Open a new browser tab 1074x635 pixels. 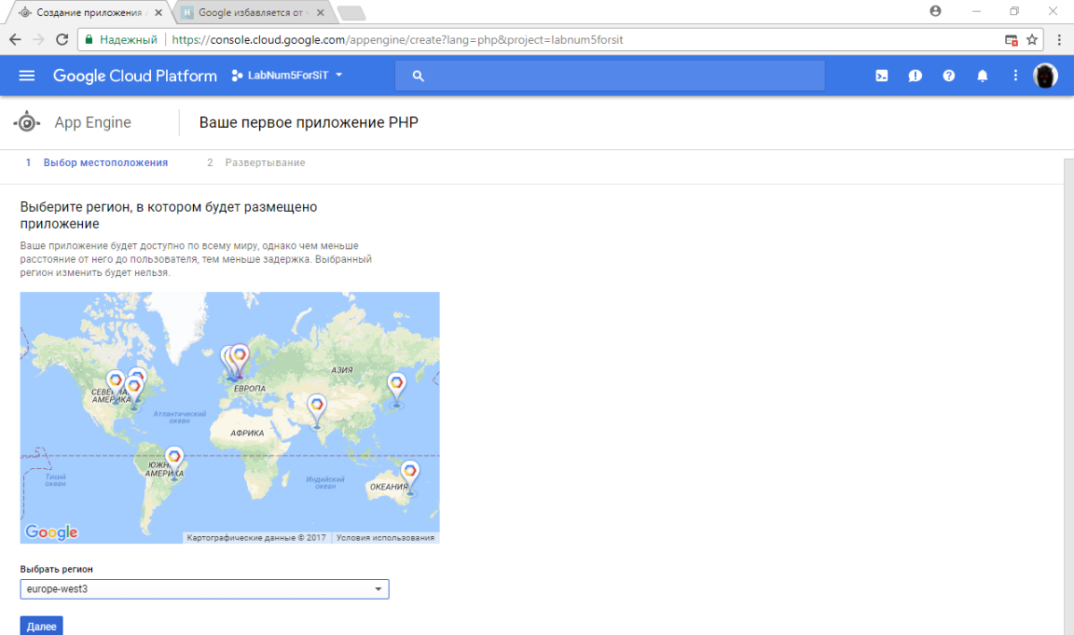click(351, 13)
